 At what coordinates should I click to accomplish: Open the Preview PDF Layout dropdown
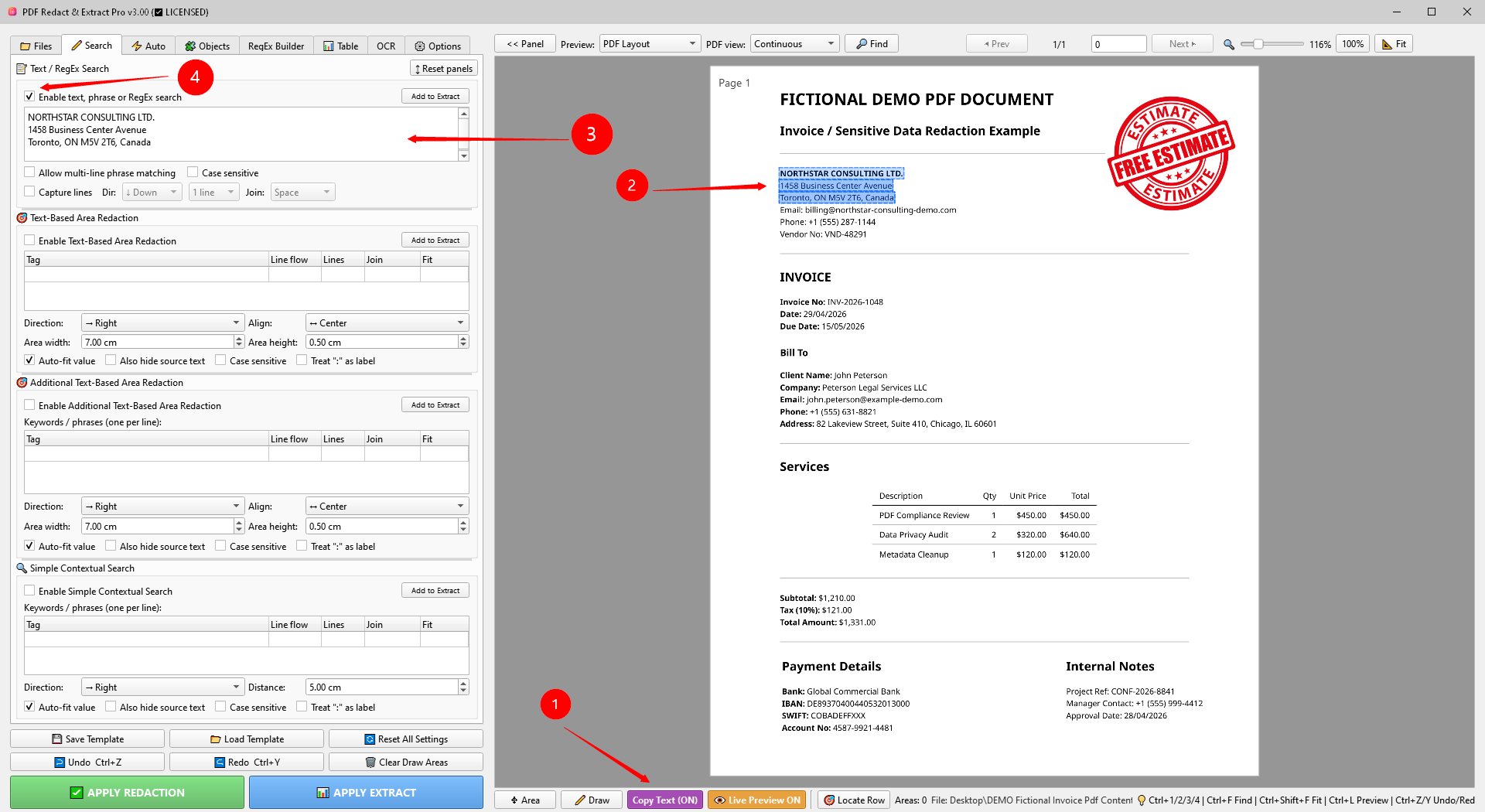(650, 44)
